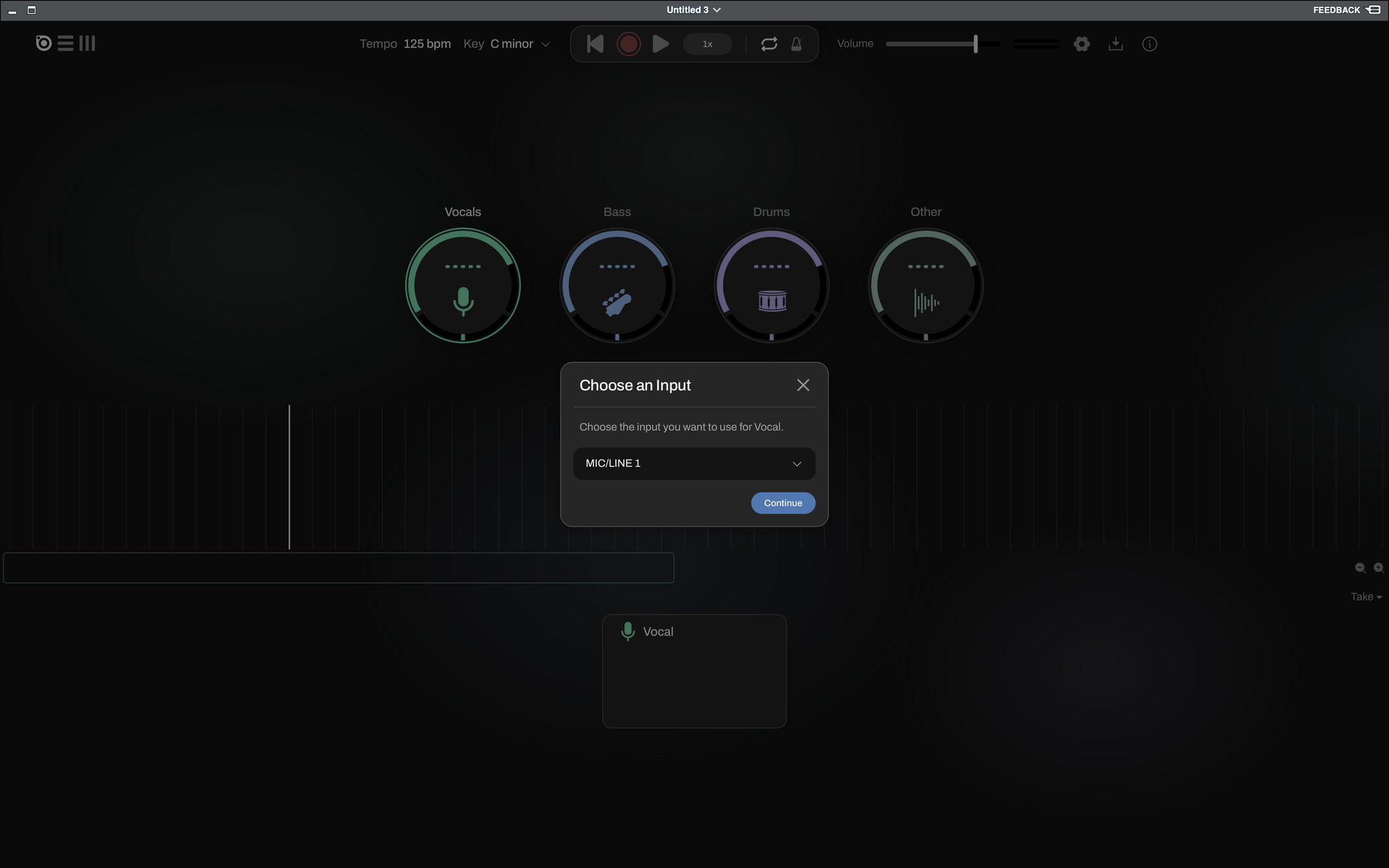Start recording with the red record button
Screen dimensions: 1389x868
(x=629, y=44)
